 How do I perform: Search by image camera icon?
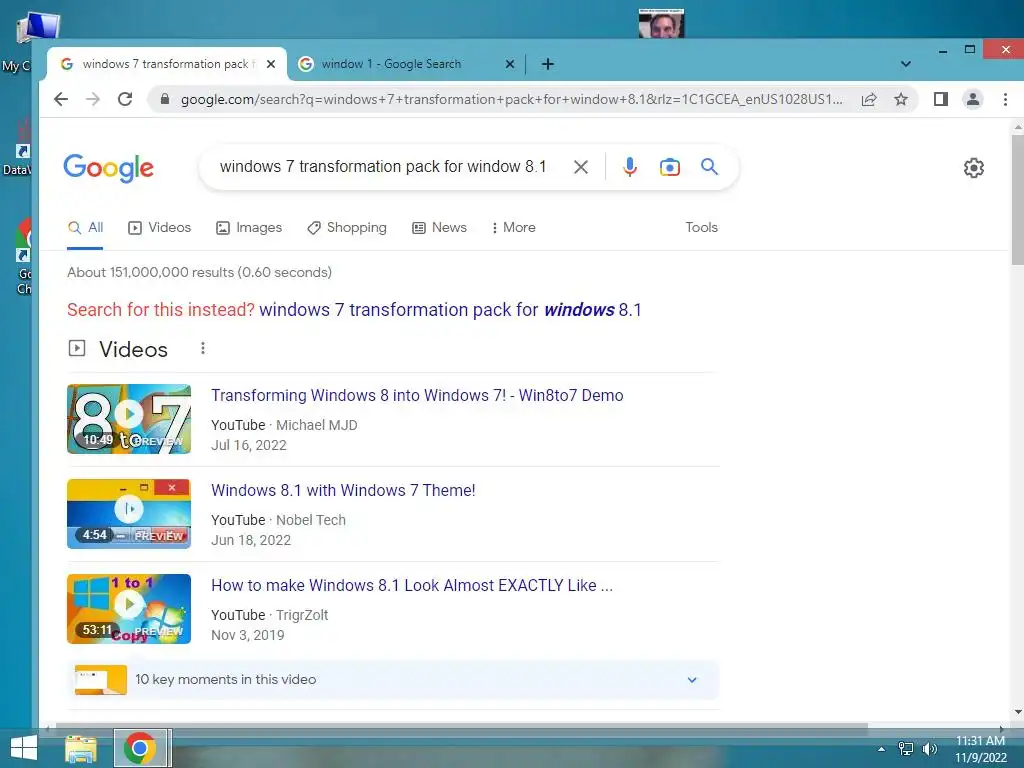669,167
